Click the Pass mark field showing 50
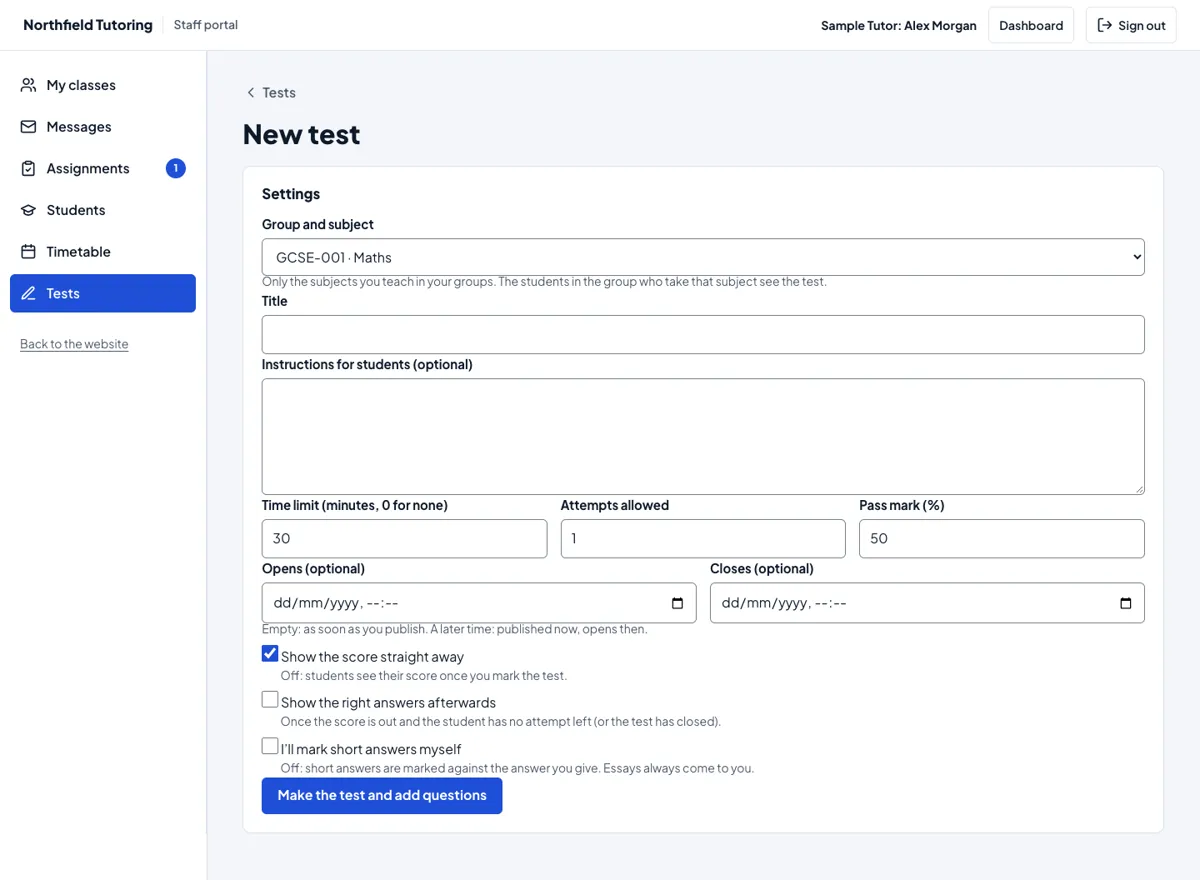The image size is (1200, 880). point(1002,538)
